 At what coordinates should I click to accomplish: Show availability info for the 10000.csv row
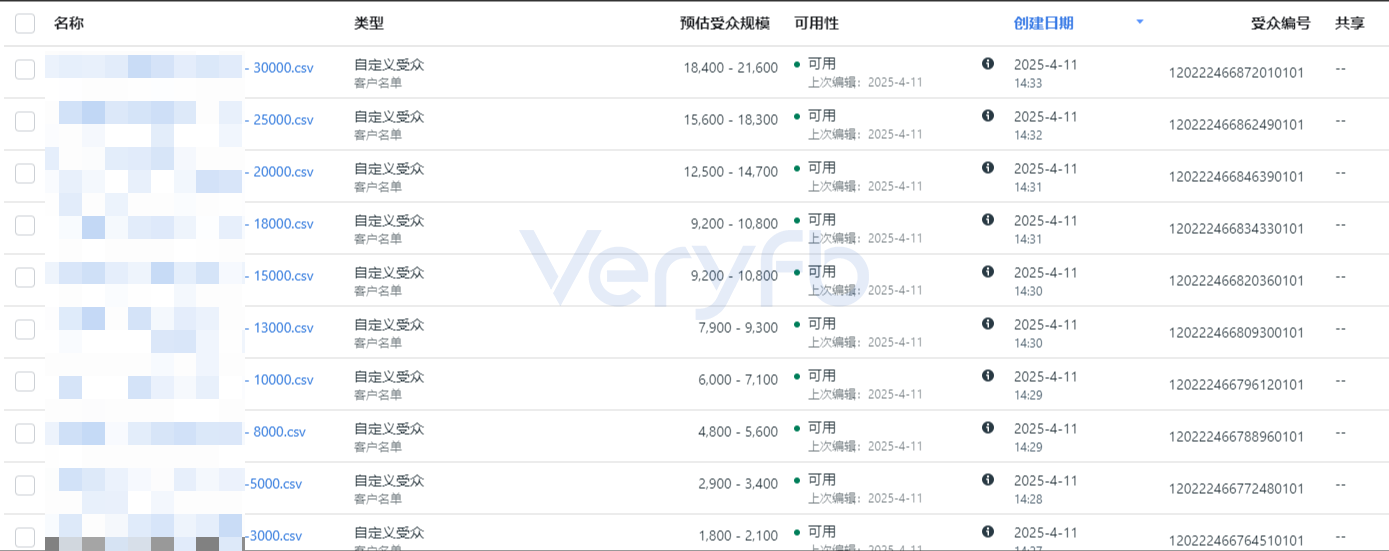click(988, 376)
